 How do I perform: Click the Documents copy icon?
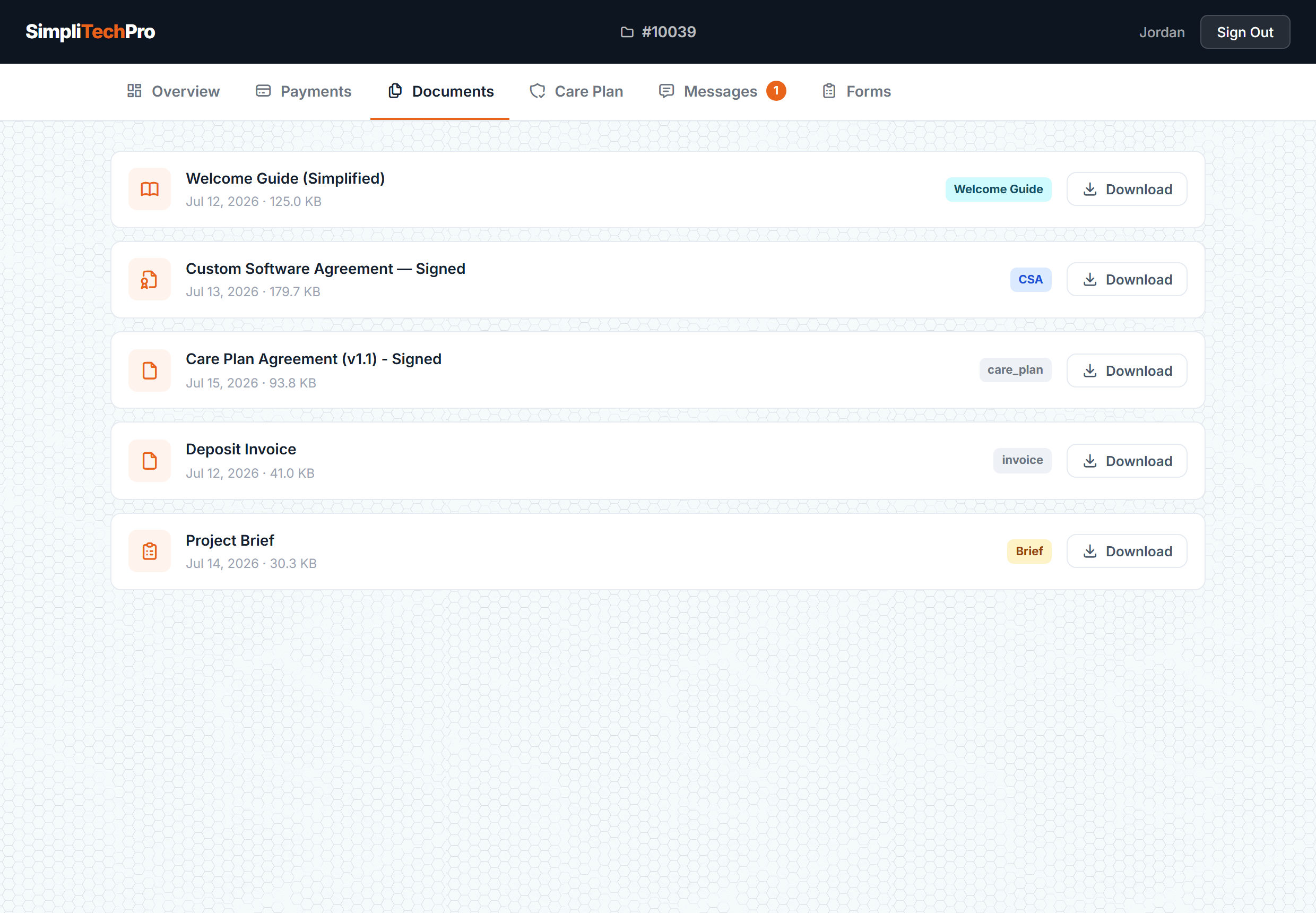395,91
